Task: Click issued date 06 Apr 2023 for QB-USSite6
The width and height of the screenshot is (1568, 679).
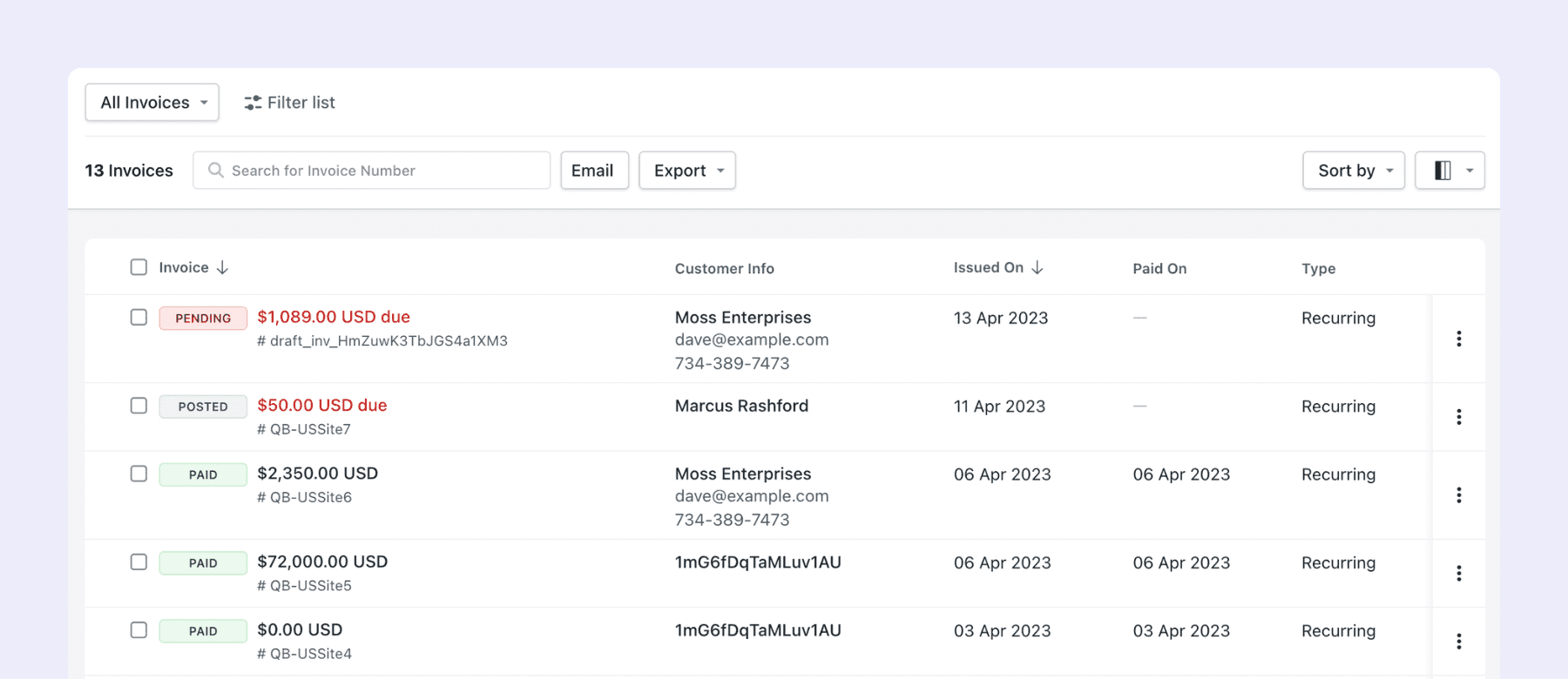Action: tap(1003, 474)
